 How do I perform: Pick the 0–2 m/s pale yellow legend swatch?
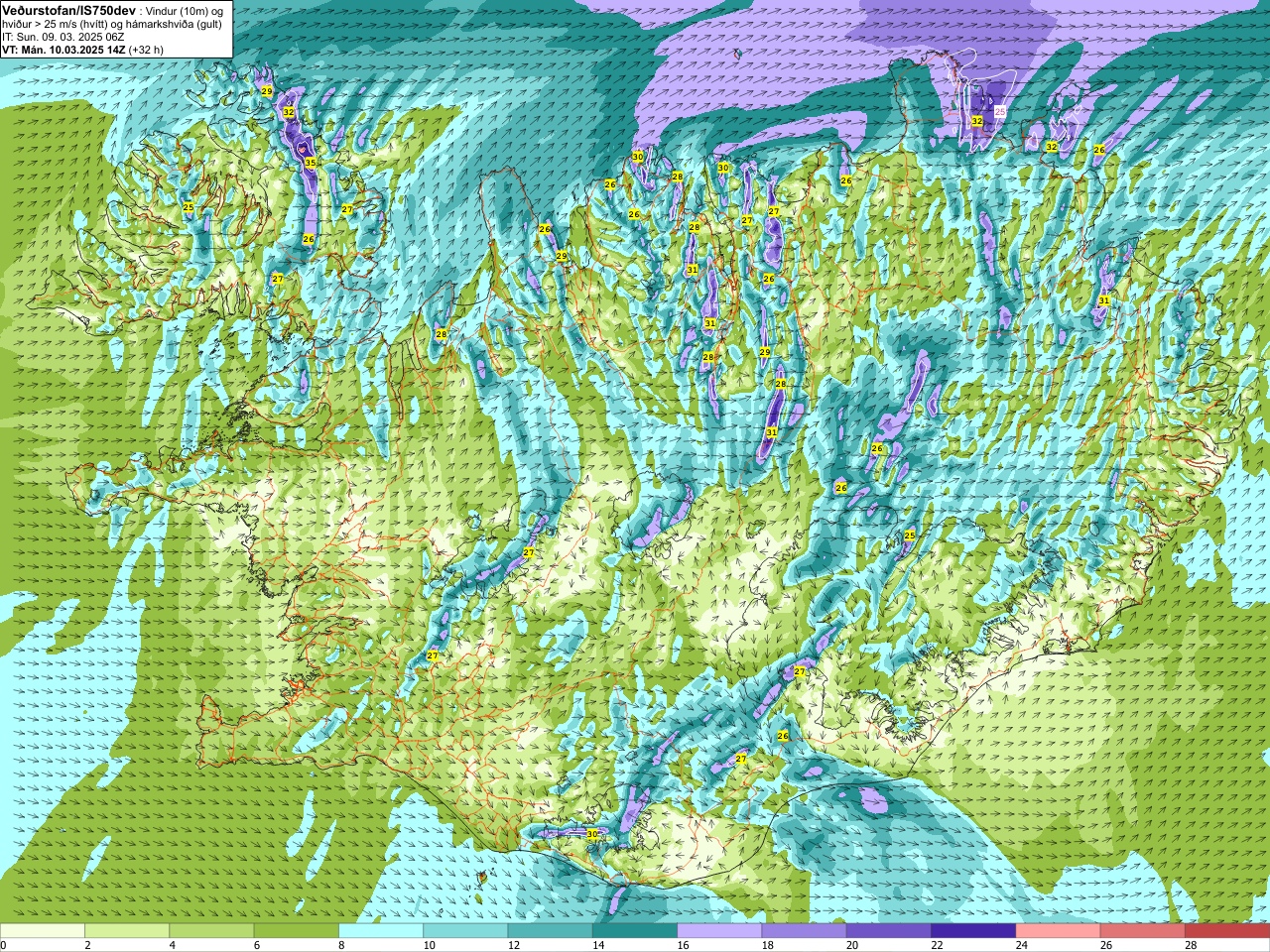43,931
